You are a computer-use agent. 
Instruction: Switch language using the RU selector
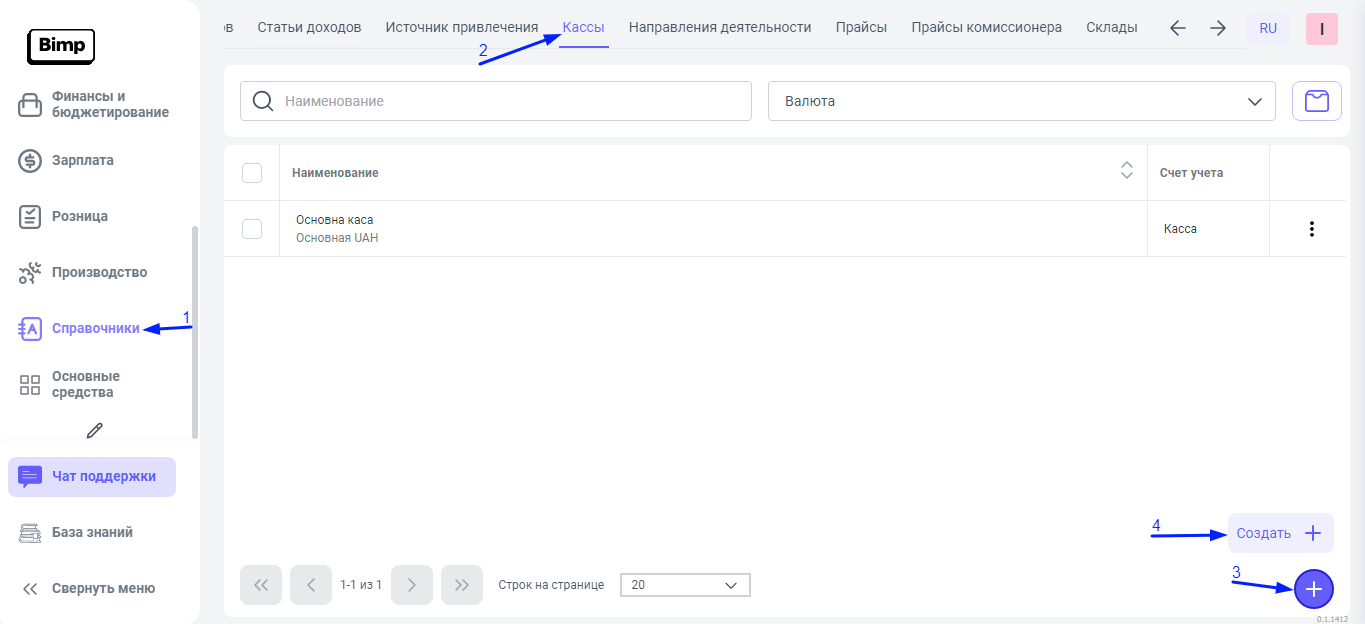click(x=1268, y=28)
